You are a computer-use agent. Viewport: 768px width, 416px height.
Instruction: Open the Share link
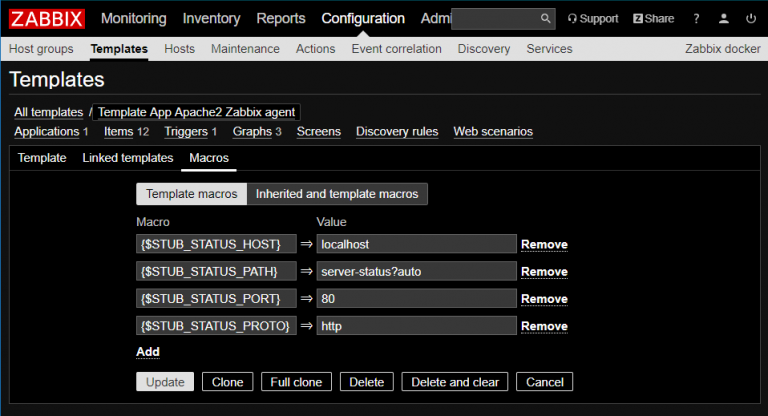pyautogui.click(x=653, y=19)
